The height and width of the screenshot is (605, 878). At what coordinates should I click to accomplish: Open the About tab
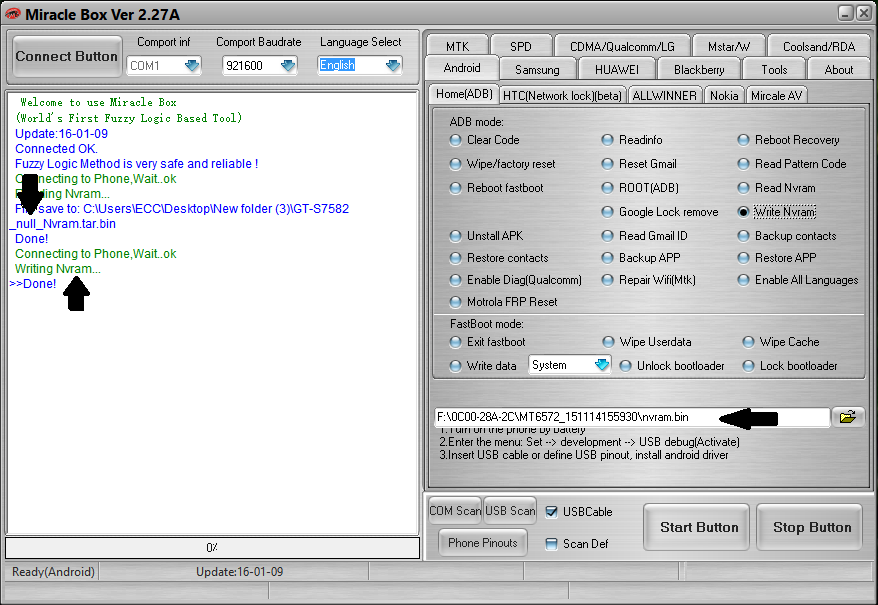pyautogui.click(x=838, y=69)
